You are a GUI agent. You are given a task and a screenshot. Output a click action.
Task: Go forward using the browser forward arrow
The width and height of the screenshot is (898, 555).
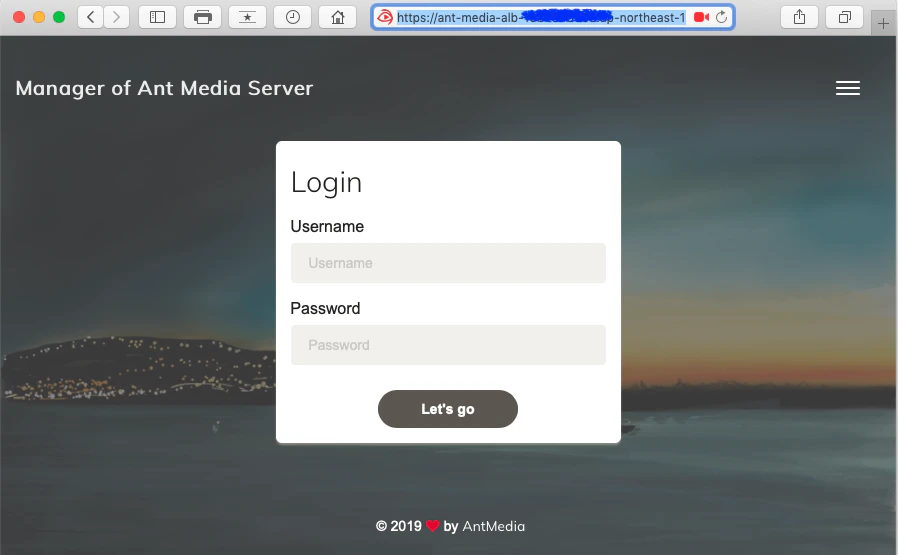pyautogui.click(x=116, y=17)
